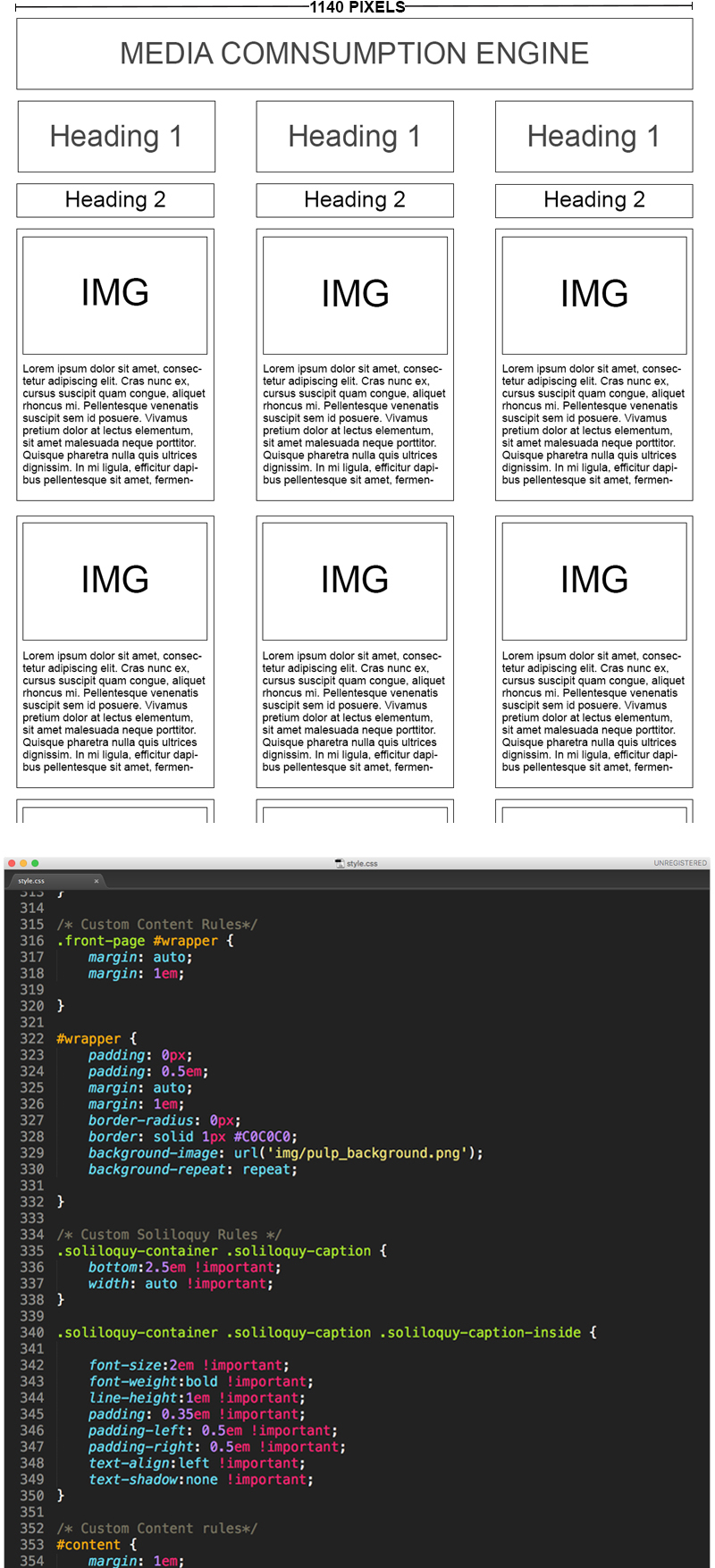Click the selector on line 335
The image size is (715, 1568).
(x=222, y=1251)
